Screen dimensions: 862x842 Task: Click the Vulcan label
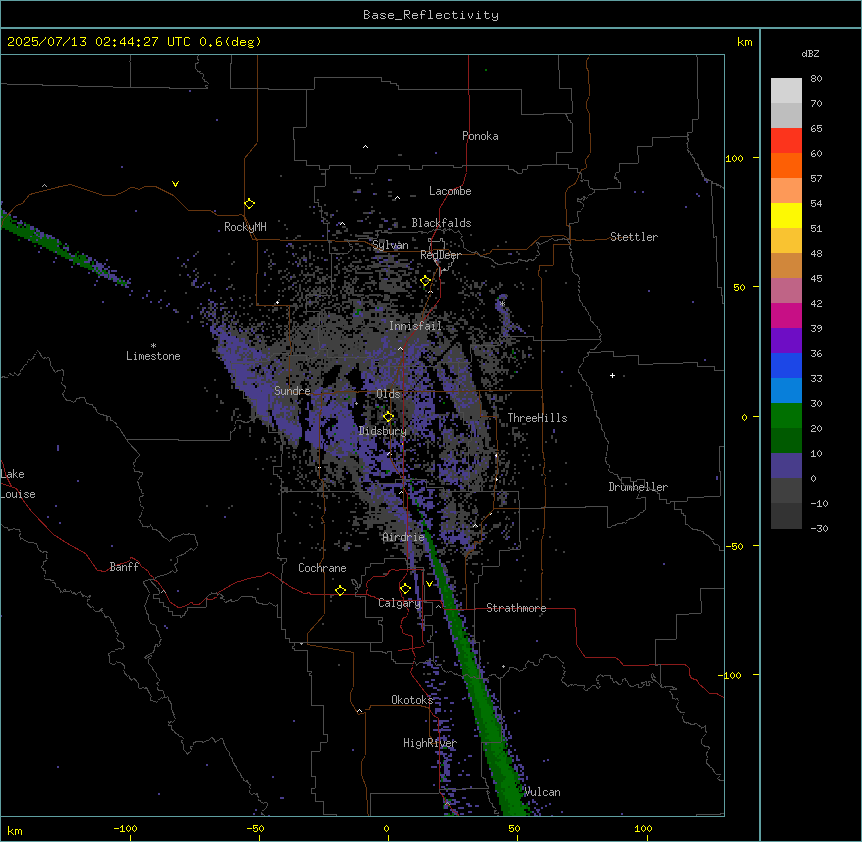tap(542, 792)
